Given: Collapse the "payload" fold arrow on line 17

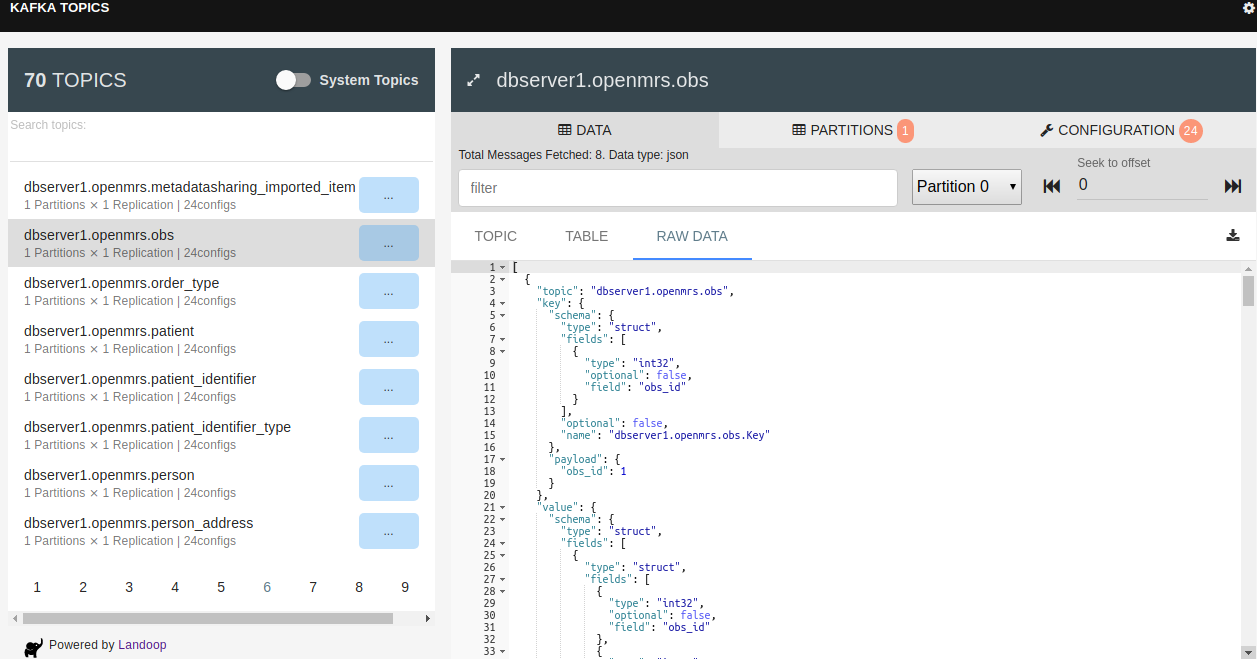Looking at the screenshot, I should [503, 459].
